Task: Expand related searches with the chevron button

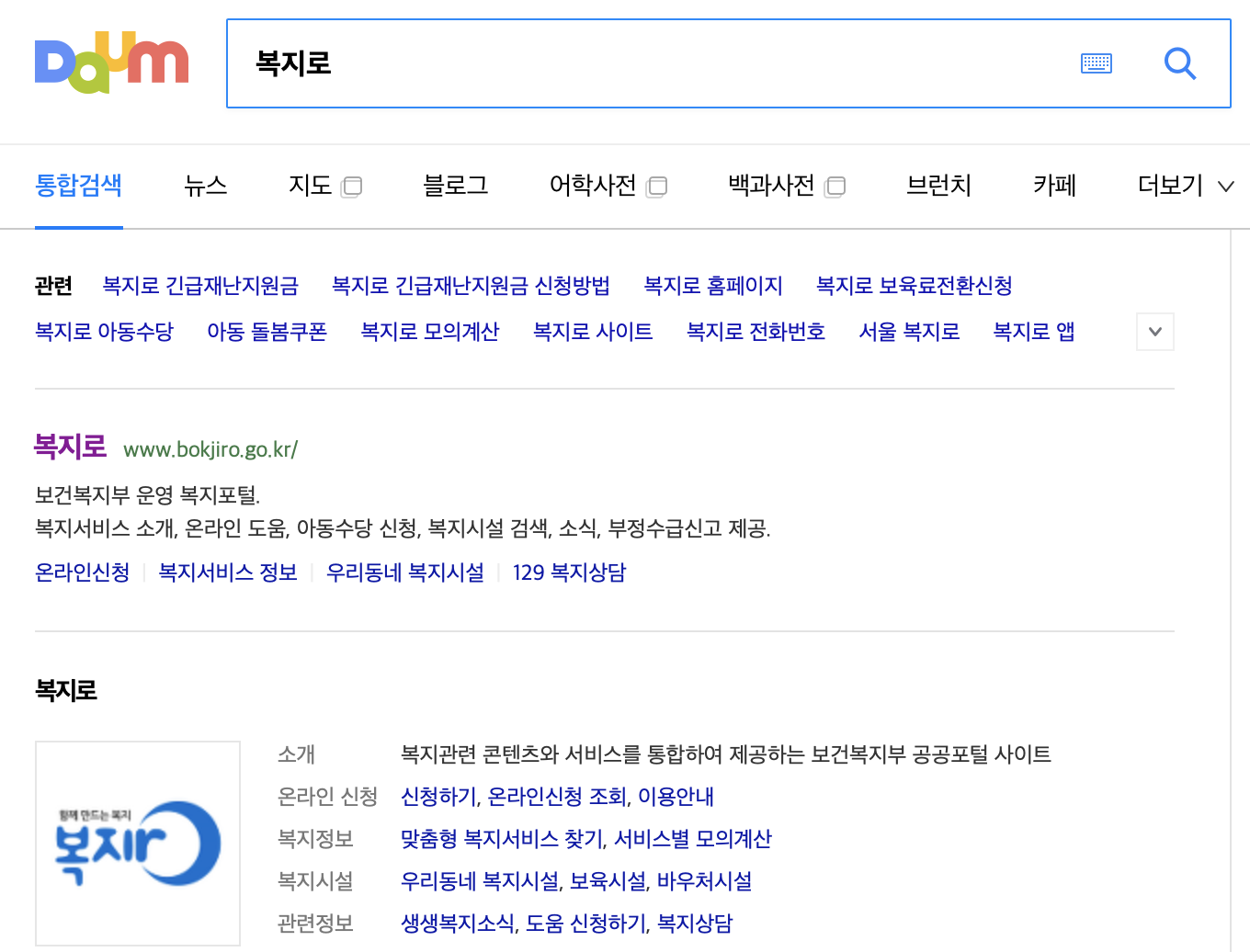Action: 1155,332
